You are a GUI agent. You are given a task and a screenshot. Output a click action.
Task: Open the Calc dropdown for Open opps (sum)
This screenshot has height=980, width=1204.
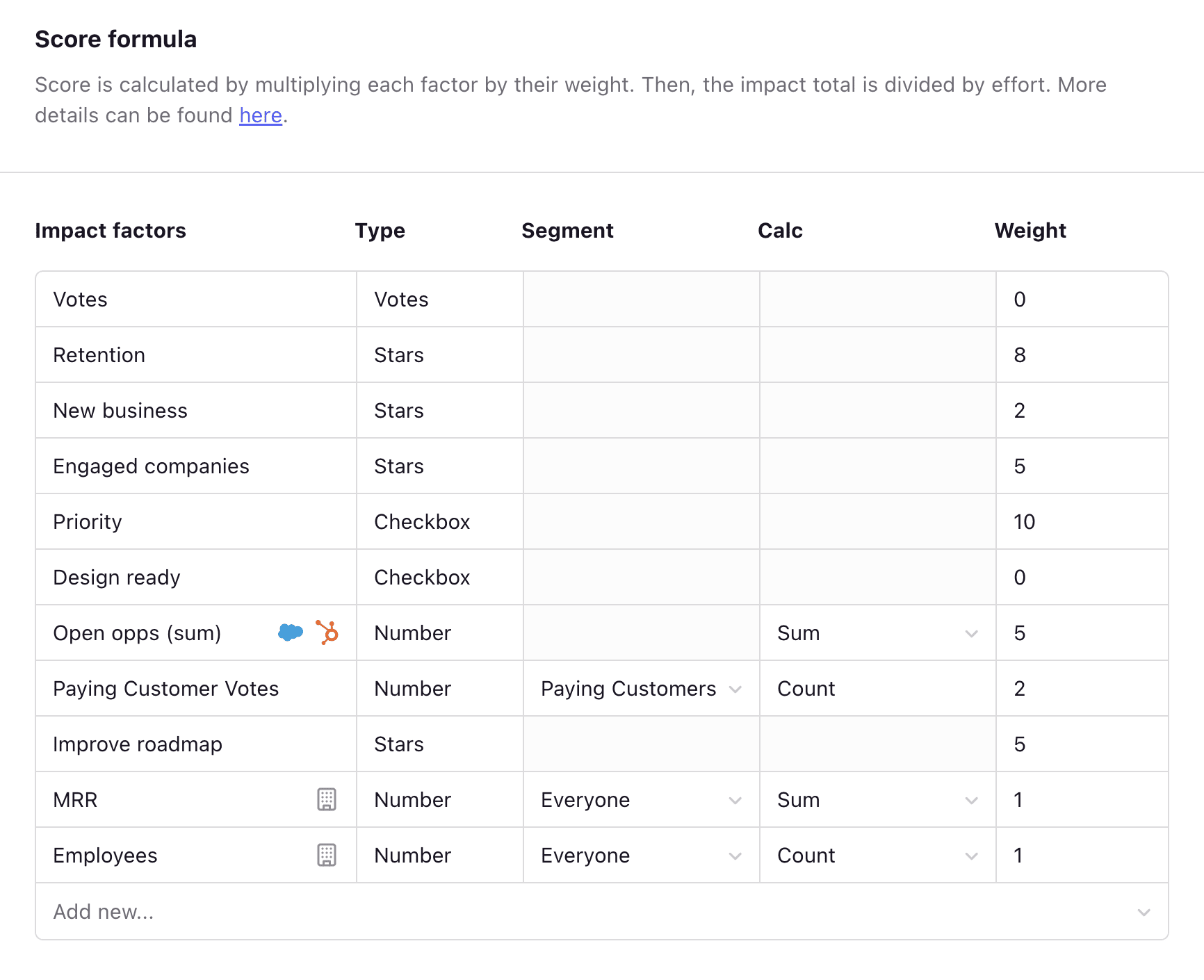(877, 632)
